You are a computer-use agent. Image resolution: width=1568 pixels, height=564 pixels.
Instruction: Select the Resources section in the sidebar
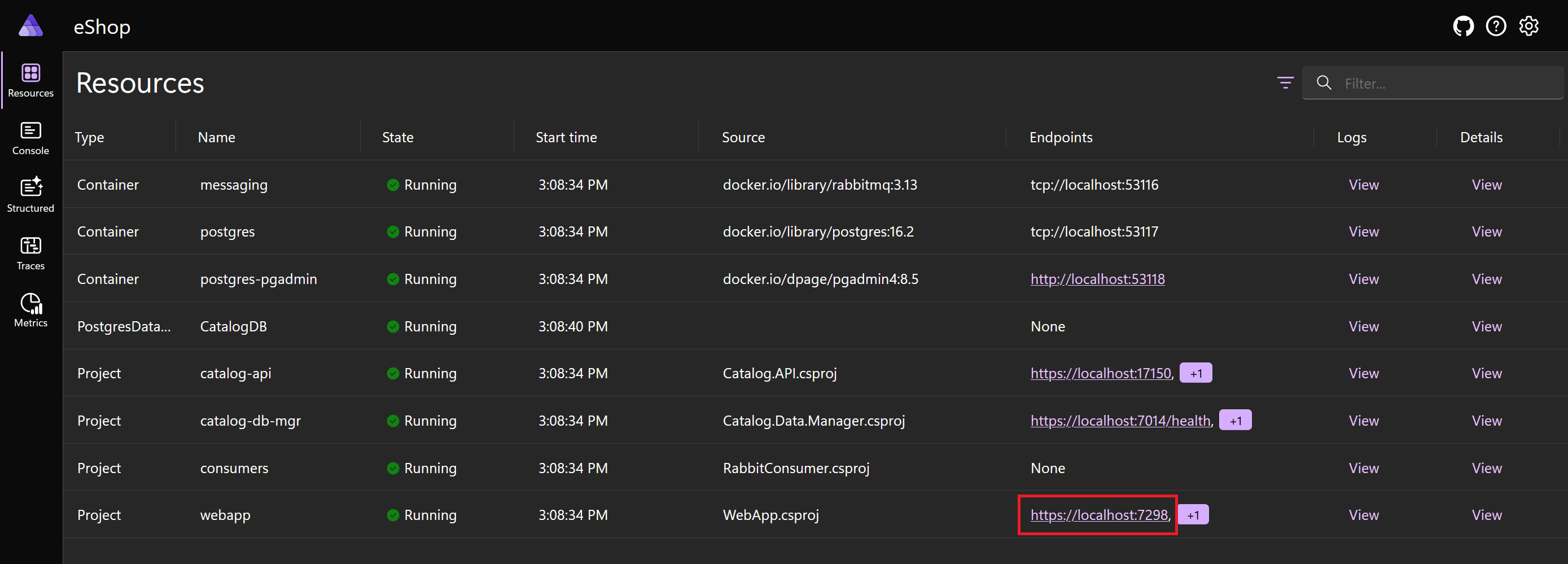pyautogui.click(x=30, y=81)
